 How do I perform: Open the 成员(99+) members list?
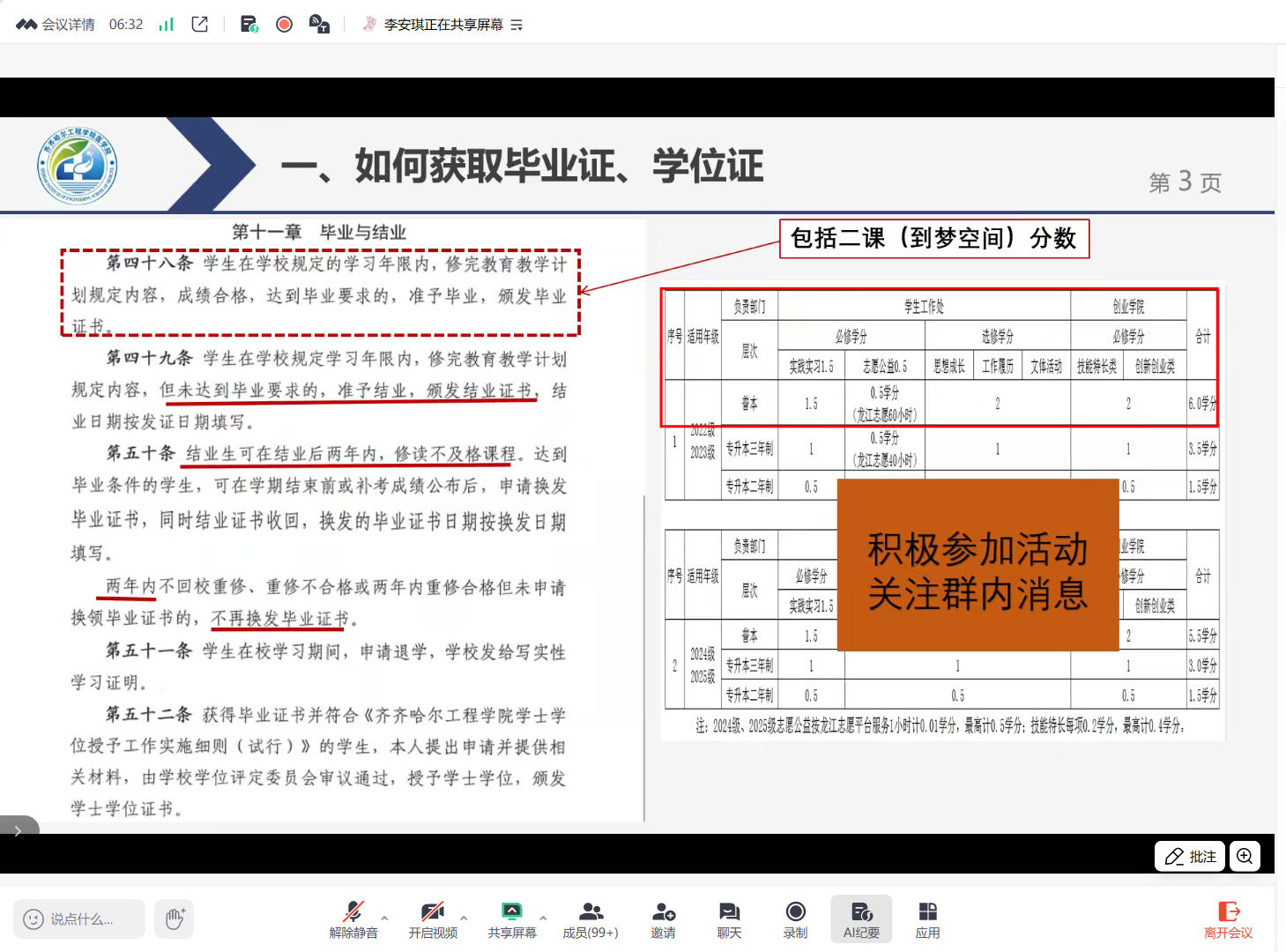point(591,919)
